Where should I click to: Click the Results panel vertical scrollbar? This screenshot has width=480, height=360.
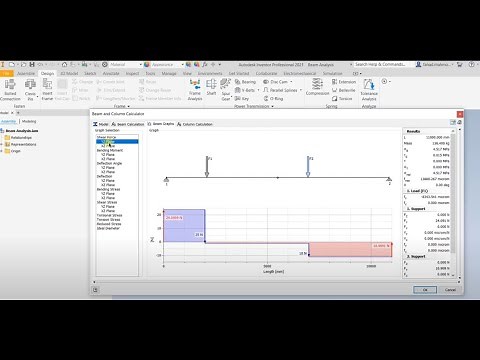pyautogui.click(x=453, y=203)
